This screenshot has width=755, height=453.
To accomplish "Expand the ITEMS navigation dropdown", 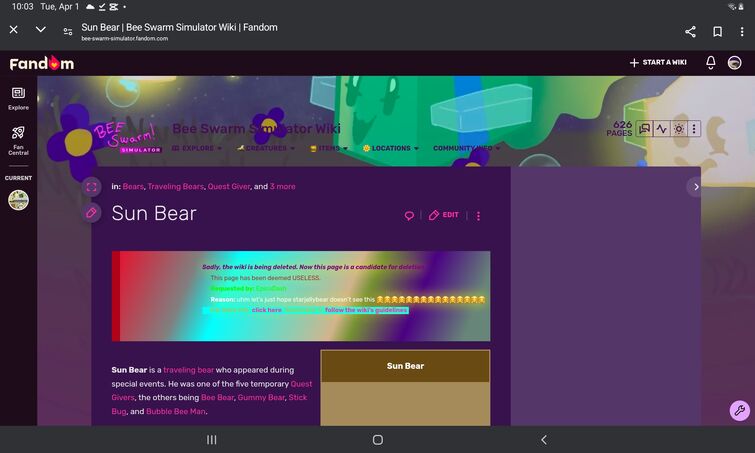I will click(329, 148).
